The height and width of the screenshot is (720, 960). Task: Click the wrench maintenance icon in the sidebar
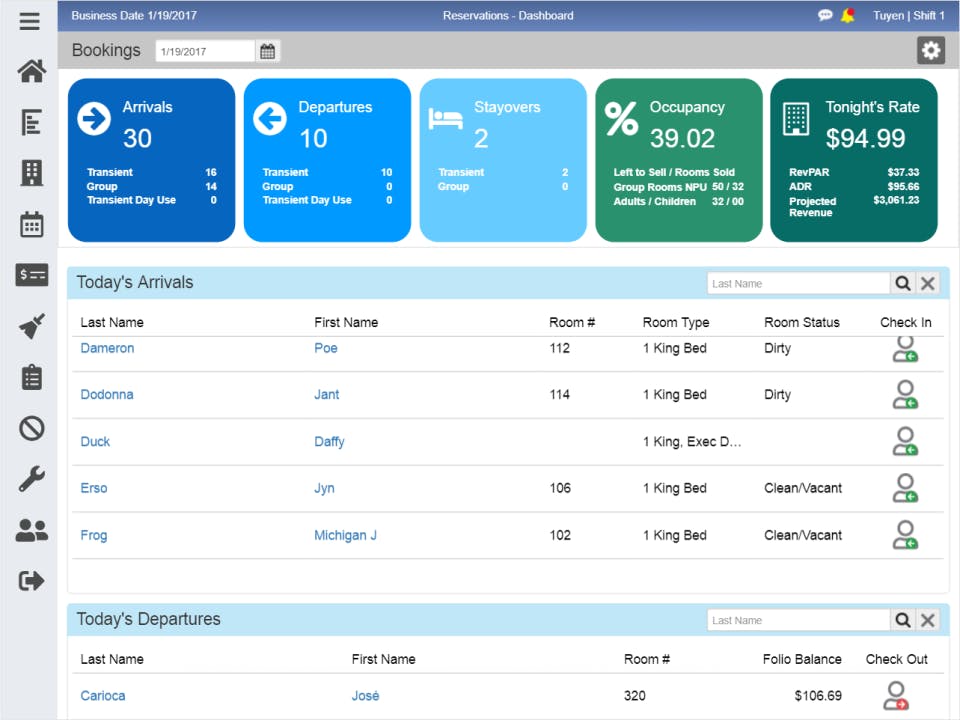pos(31,479)
